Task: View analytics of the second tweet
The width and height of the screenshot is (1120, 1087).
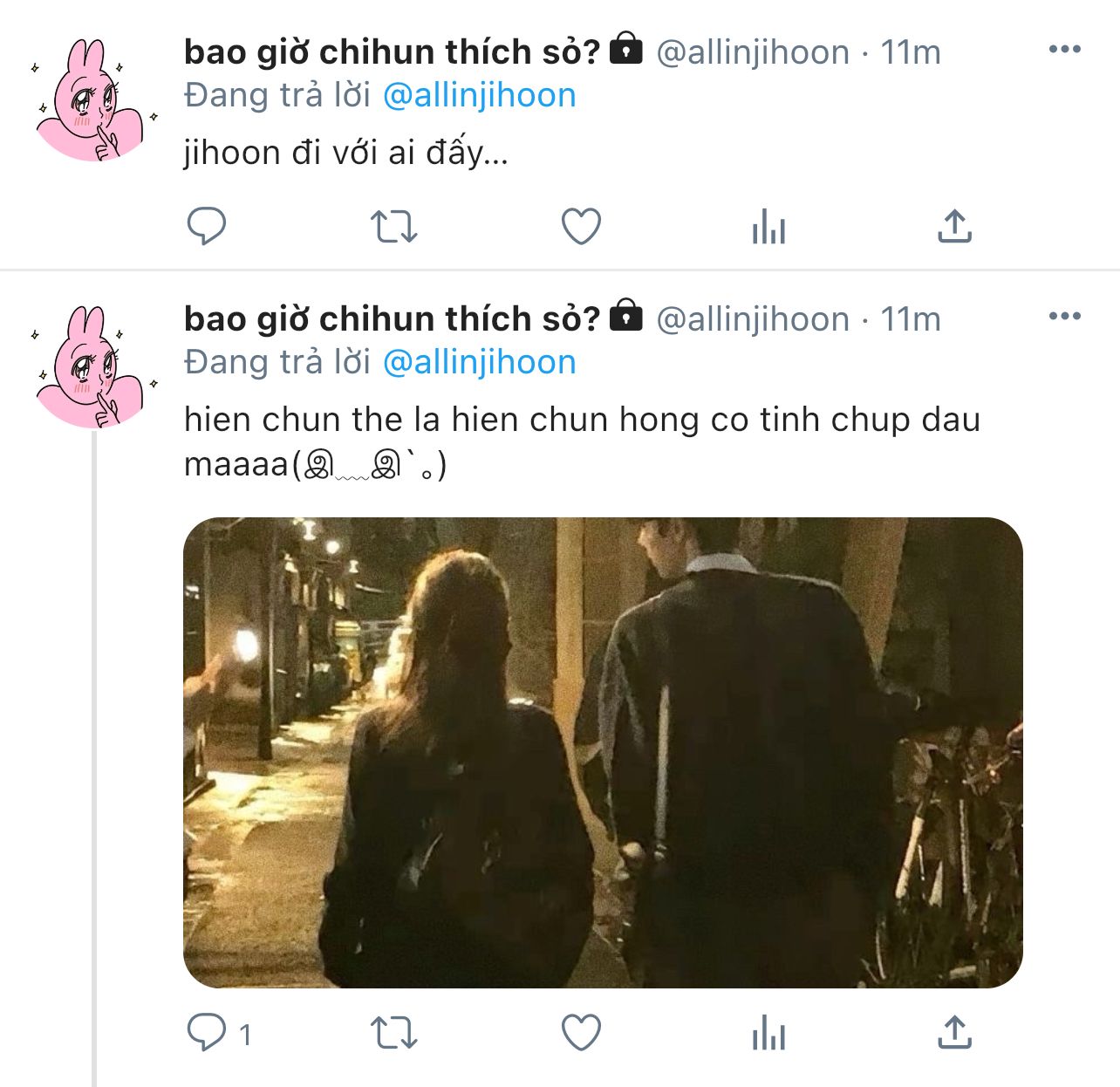Action: pos(768,1034)
